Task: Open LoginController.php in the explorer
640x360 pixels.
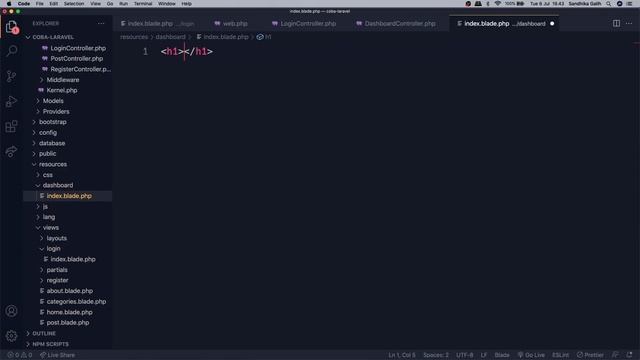Action: tap(78, 48)
